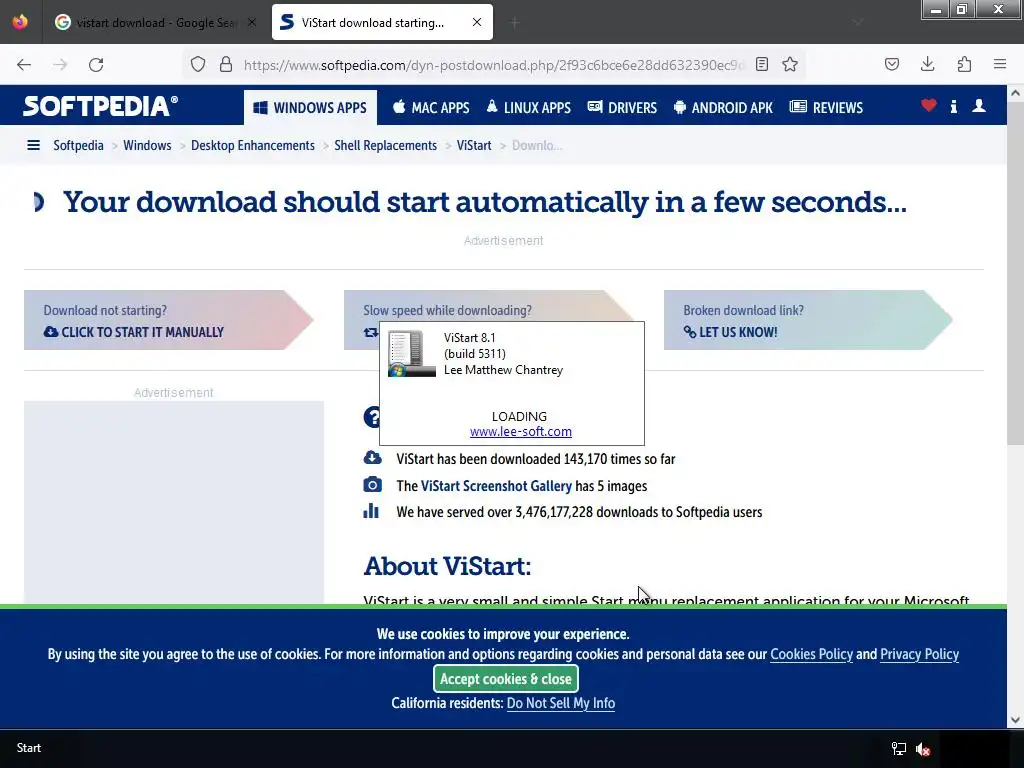
Task: Open a new tab with plus button
Action: (x=515, y=23)
